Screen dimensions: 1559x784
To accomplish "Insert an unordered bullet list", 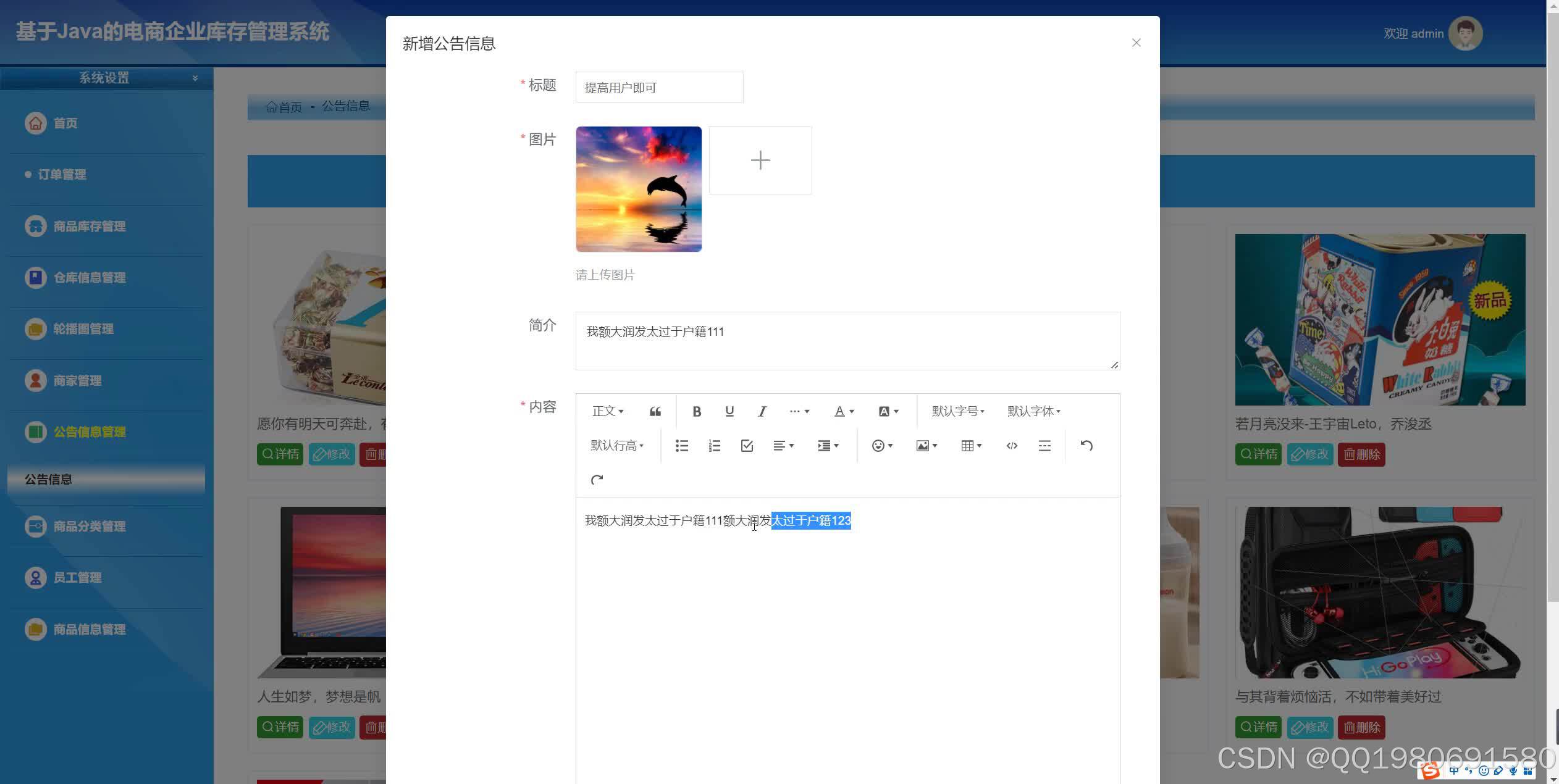I will (681, 445).
